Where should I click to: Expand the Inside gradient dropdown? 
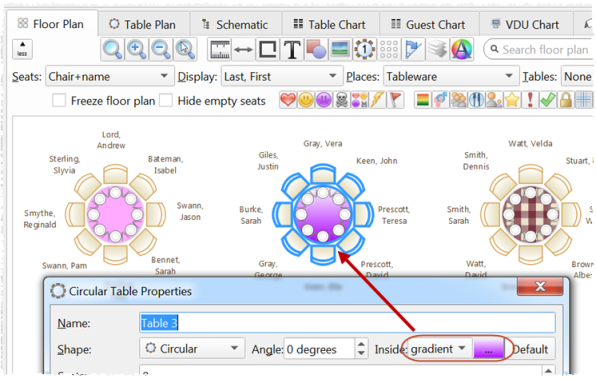tap(439, 349)
